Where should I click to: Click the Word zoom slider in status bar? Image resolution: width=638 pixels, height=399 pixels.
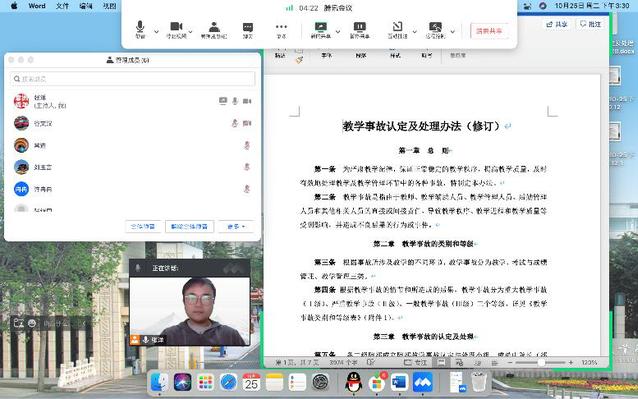(541, 362)
